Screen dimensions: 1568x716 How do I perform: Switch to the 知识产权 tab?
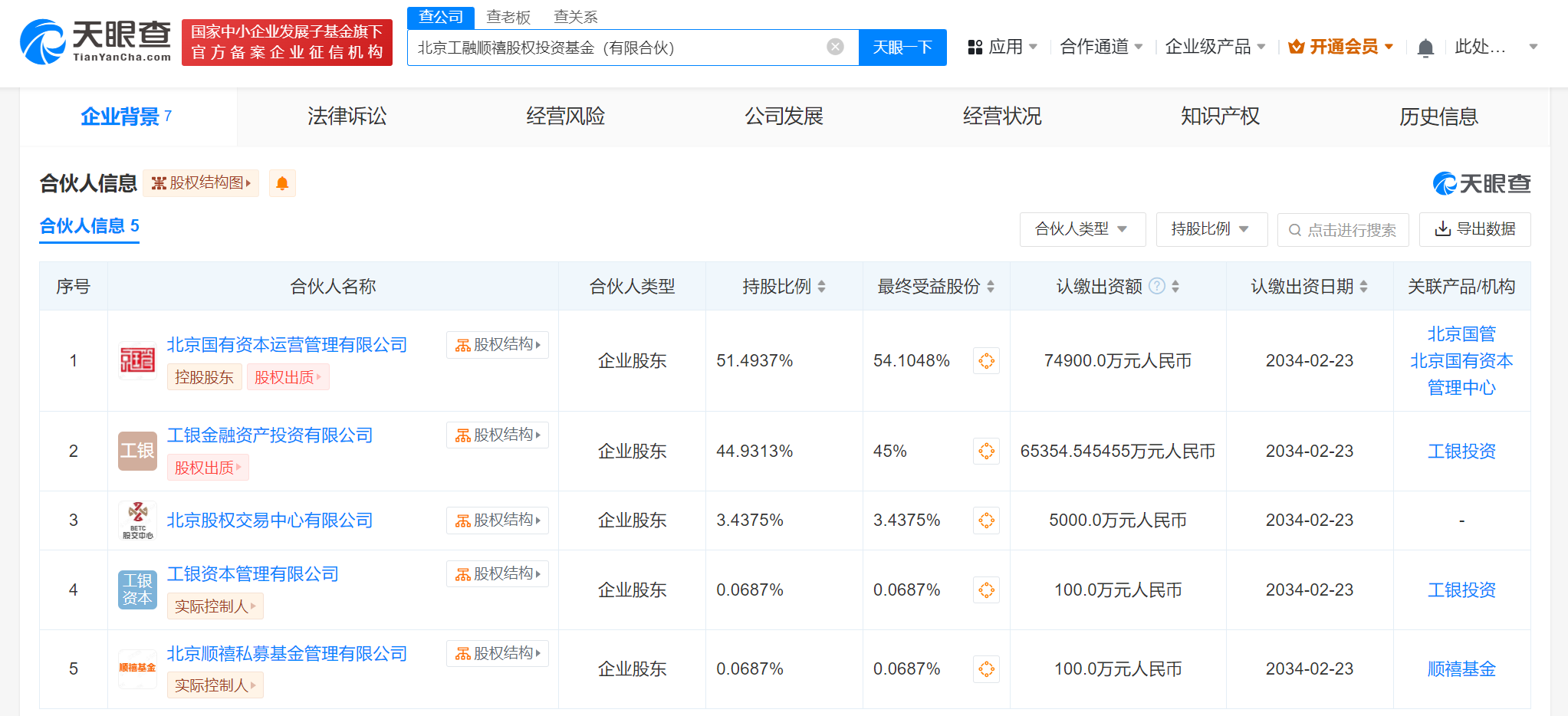point(1220,117)
